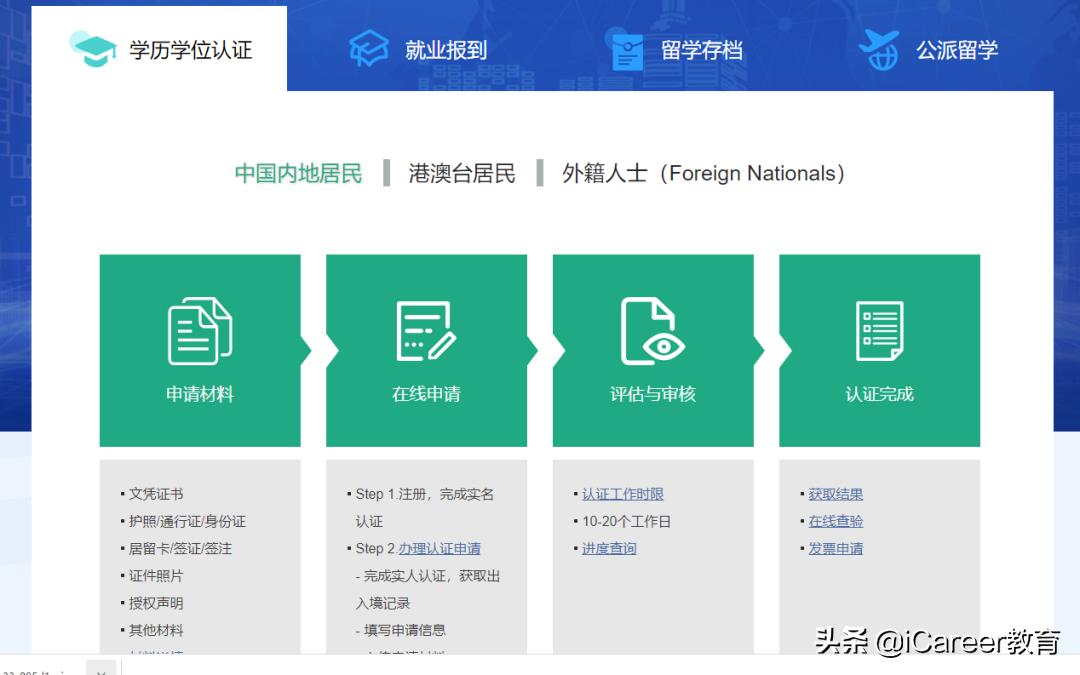Open the 进度查询 link
Image resolution: width=1080 pixels, height=675 pixels.
609,548
